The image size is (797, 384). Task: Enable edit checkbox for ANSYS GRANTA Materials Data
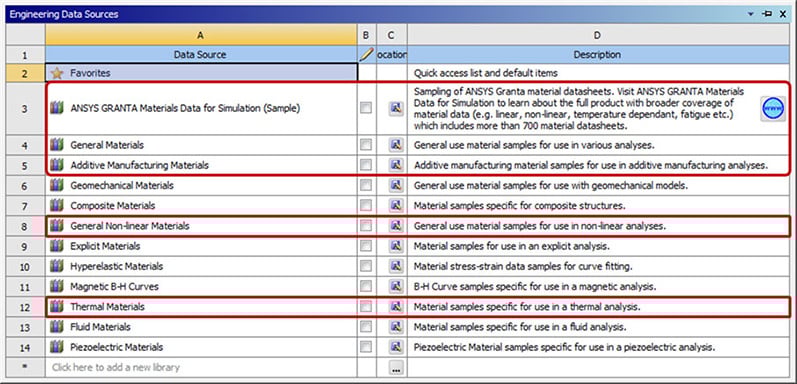coord(365,108)
